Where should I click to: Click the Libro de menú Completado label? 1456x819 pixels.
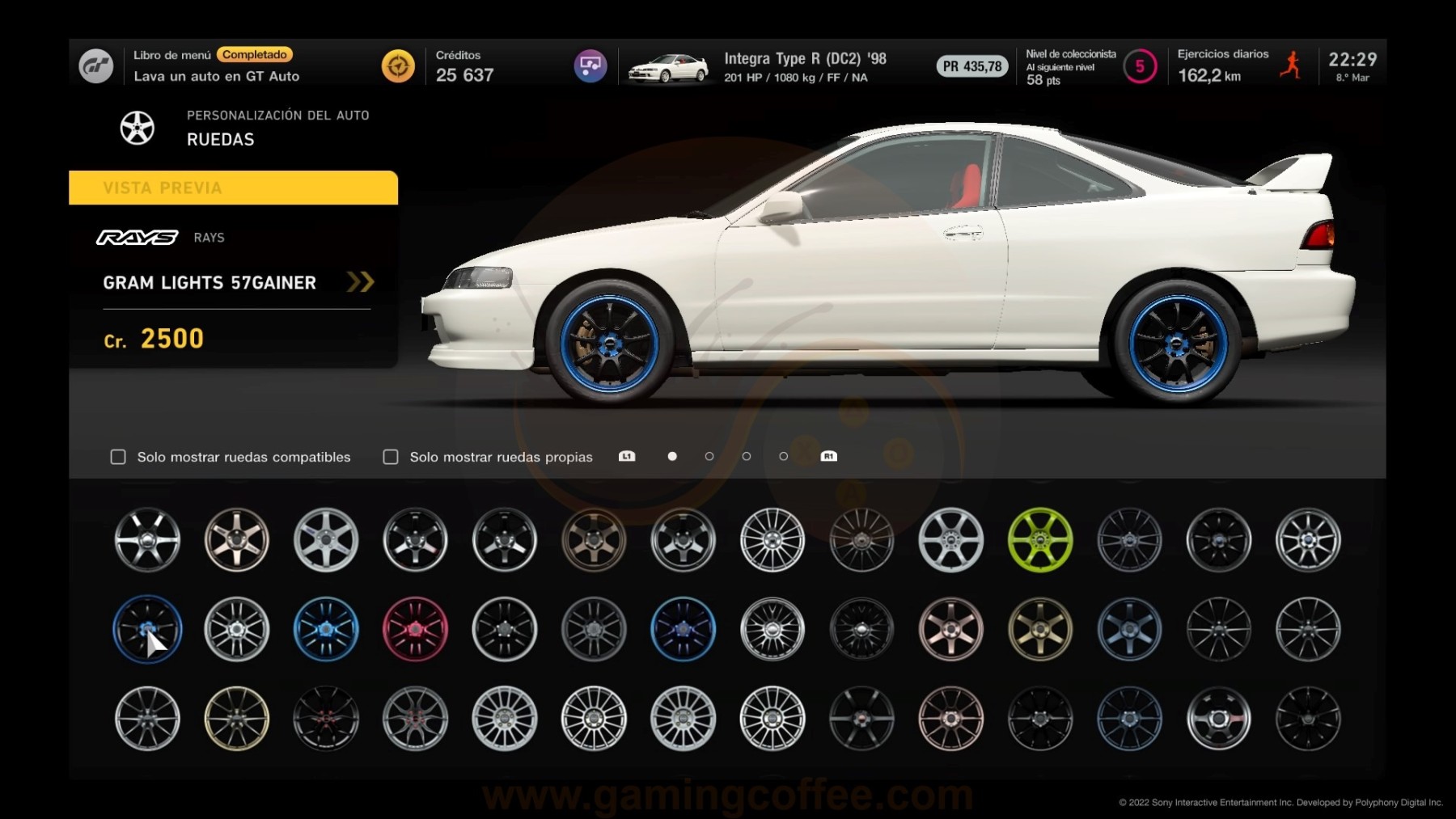tap(213, 54)
